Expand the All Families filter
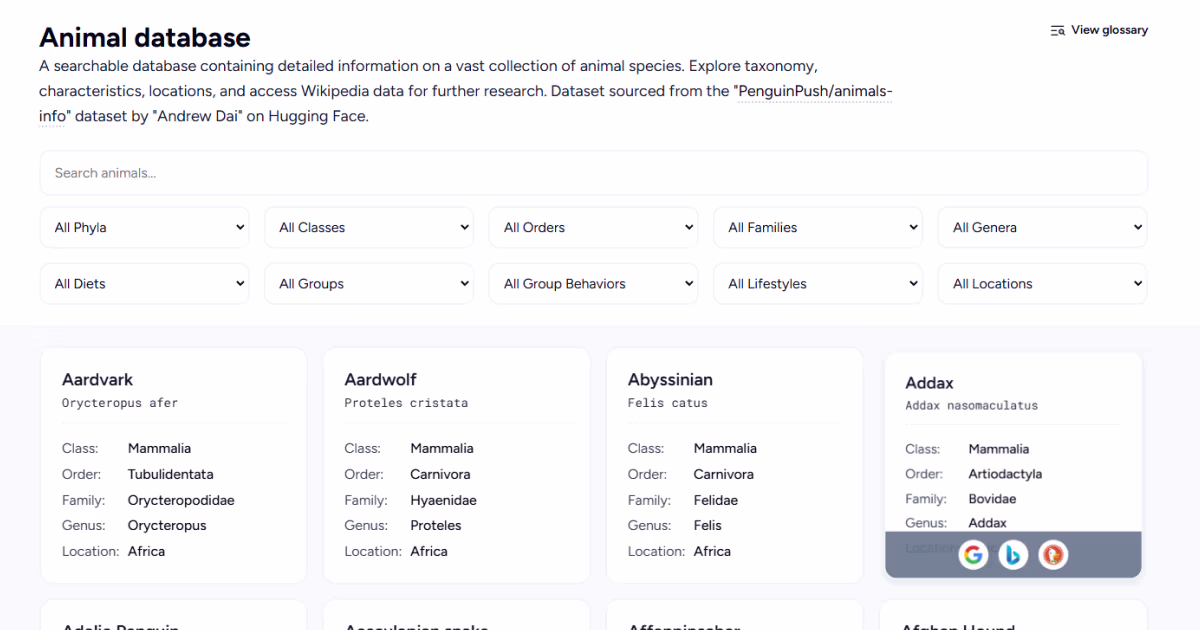The image size is (1200, 630). click(818, 228)
